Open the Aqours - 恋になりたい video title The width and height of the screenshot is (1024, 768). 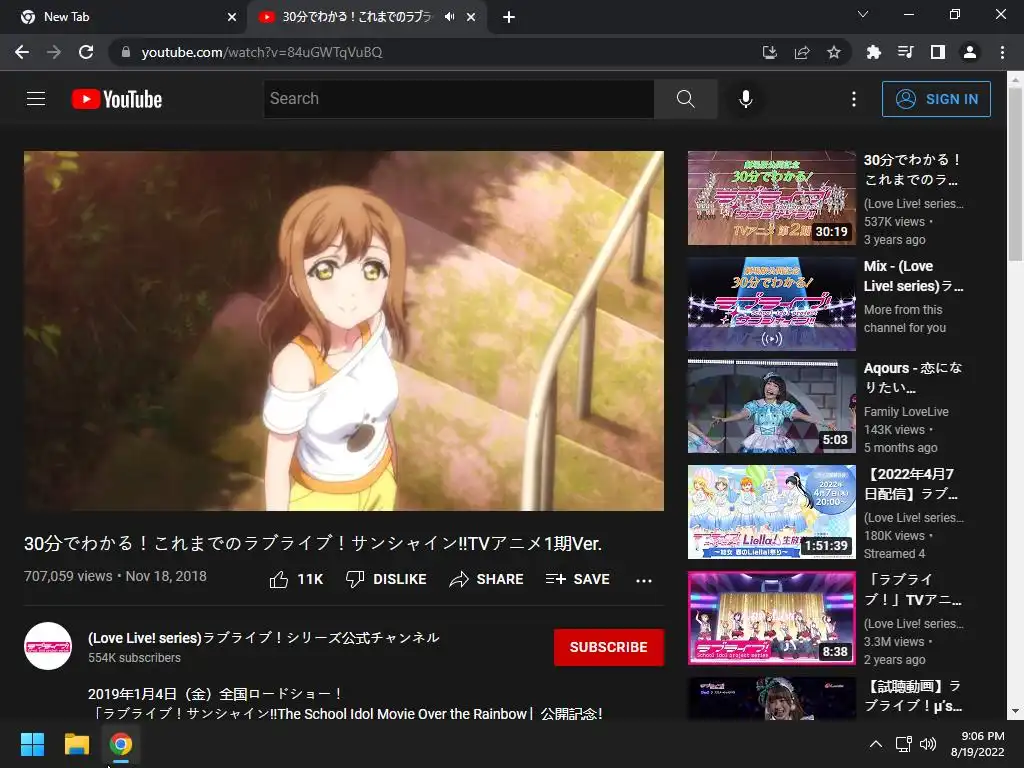(912, 377)
